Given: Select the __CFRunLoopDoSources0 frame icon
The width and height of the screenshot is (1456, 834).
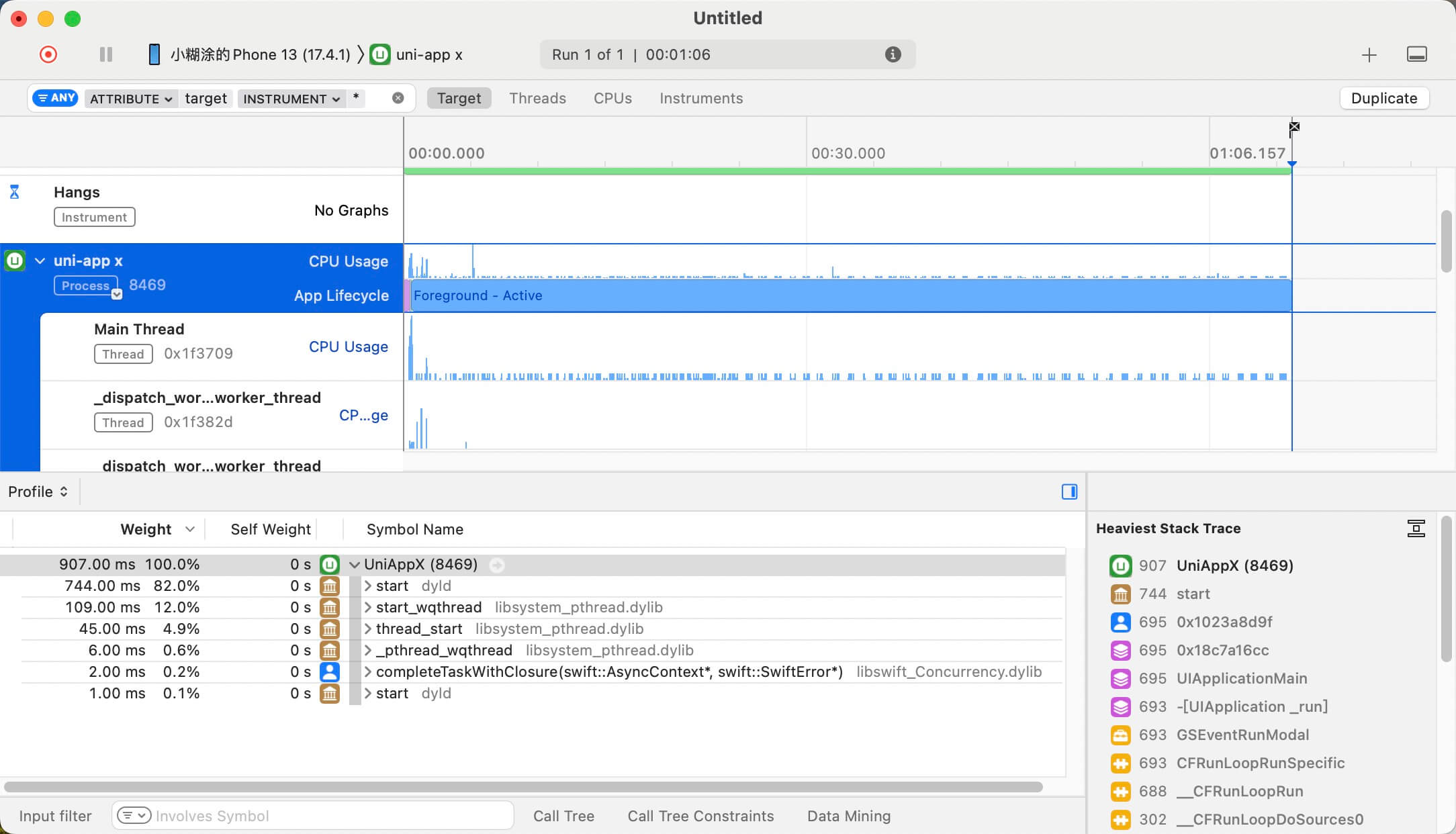Looking at the screenshot, I should point(1120,820).
